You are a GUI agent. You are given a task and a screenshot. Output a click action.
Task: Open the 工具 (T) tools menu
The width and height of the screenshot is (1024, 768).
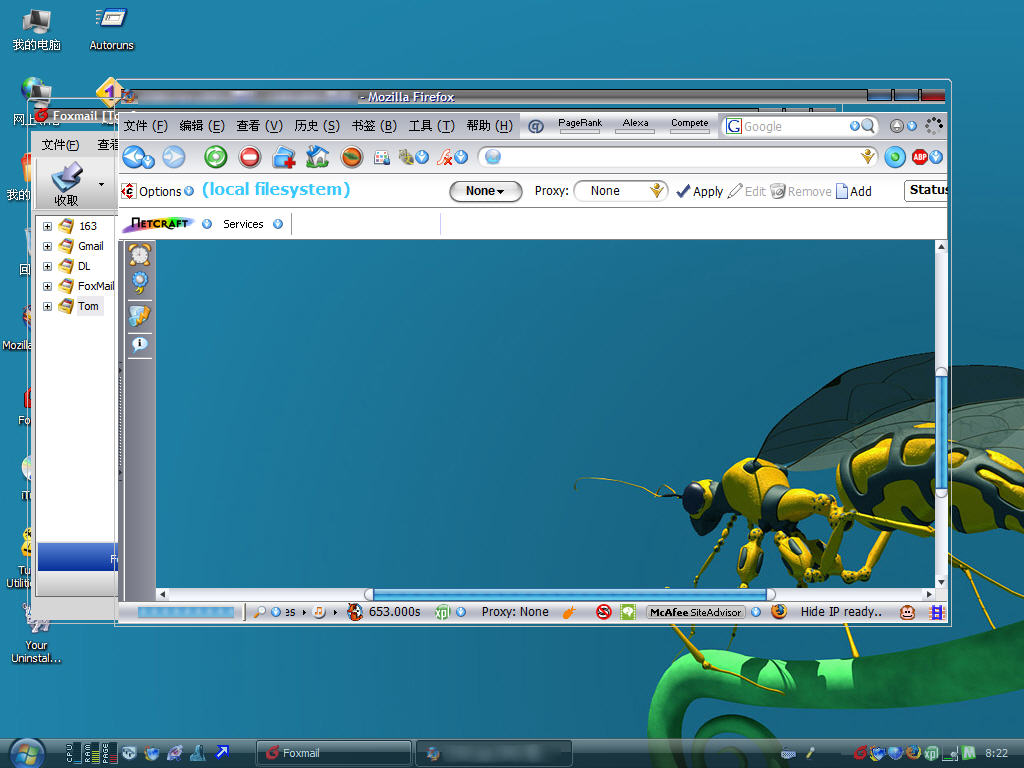431,126
